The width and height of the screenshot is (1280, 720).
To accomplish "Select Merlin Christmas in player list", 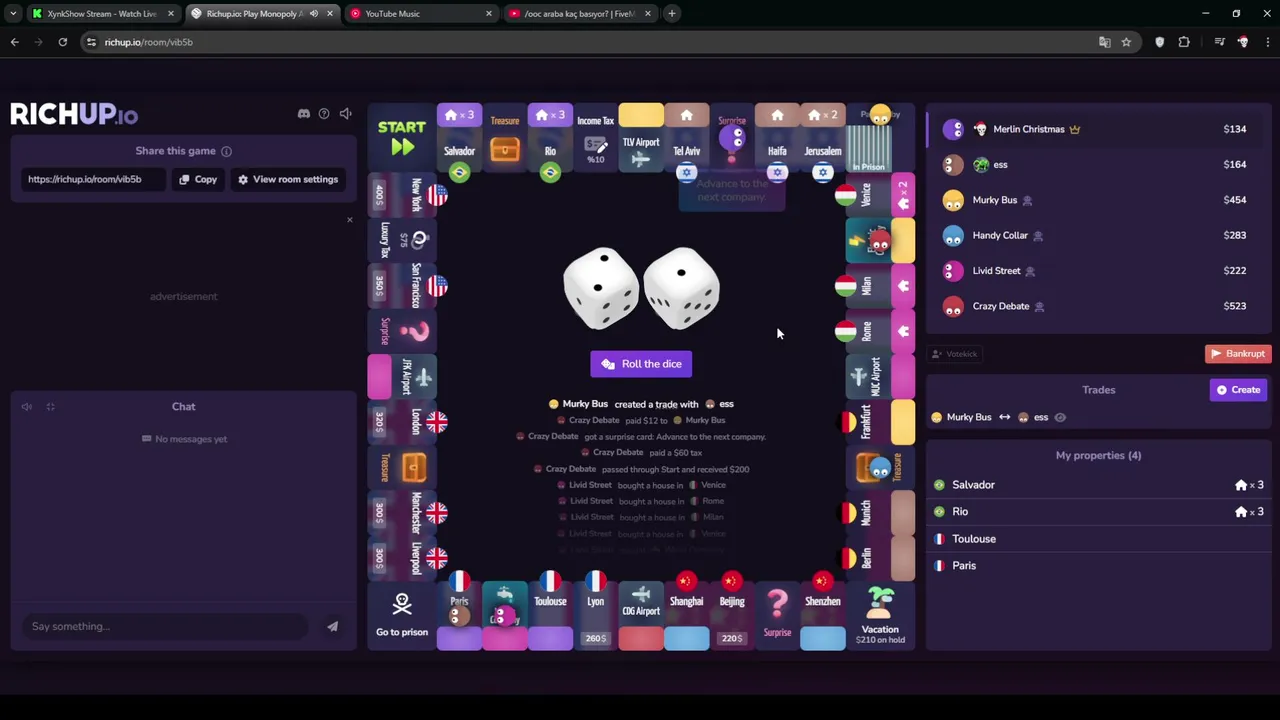I will pyautogui.click(x=1098, y=129).
